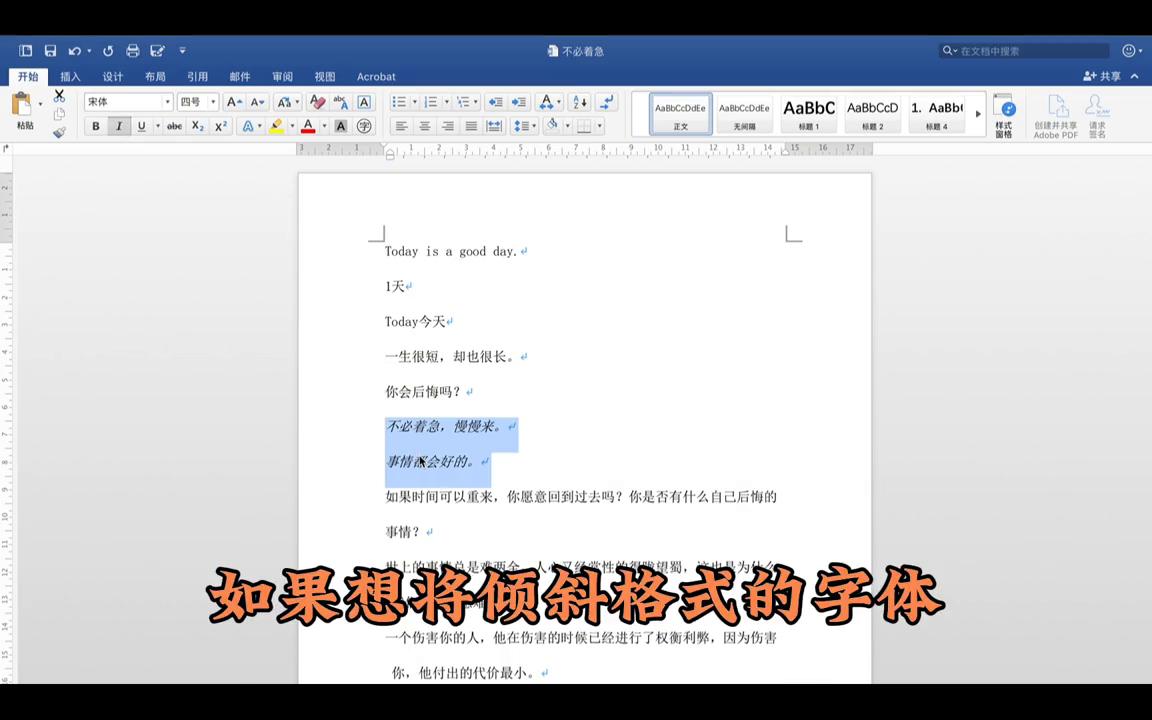Click the Clear Formatting eraser icon

pos(317,102)
